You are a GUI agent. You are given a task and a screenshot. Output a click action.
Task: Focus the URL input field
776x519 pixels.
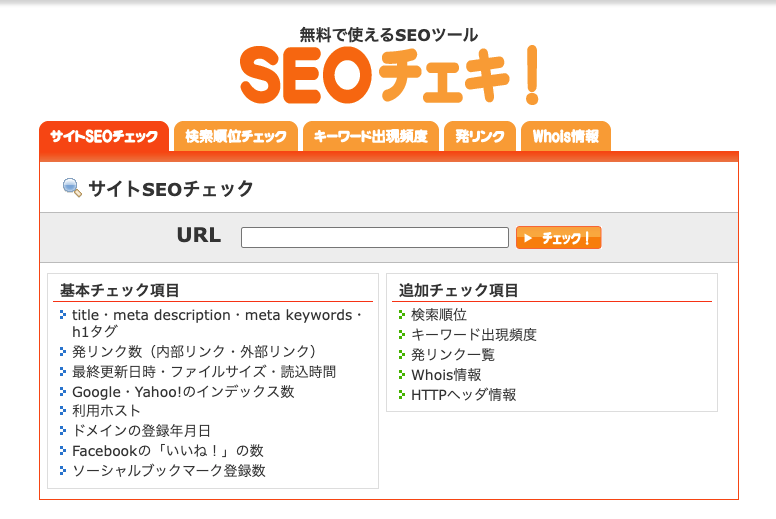tap(375, 238)
